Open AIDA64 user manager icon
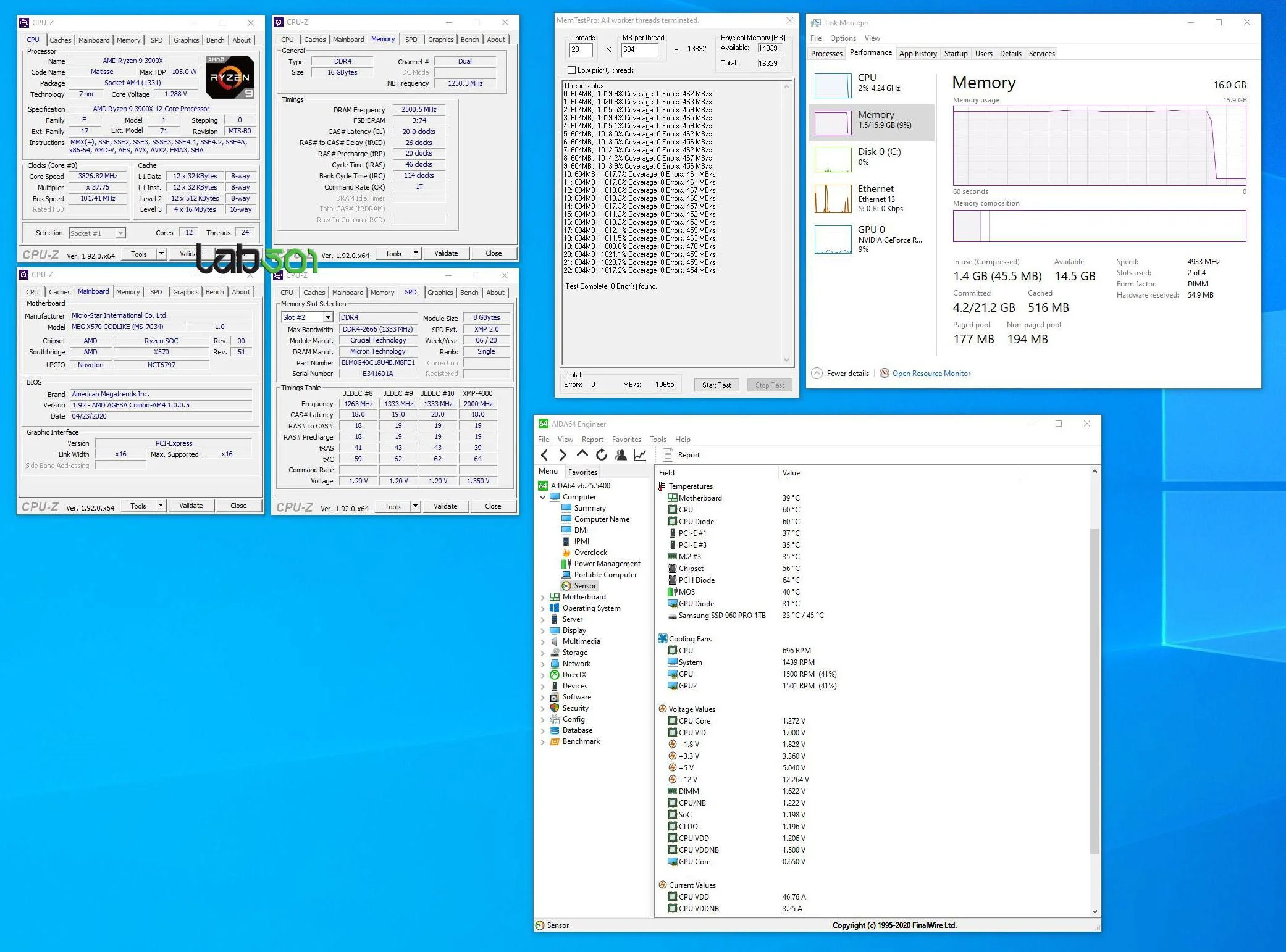 [621, 455]
